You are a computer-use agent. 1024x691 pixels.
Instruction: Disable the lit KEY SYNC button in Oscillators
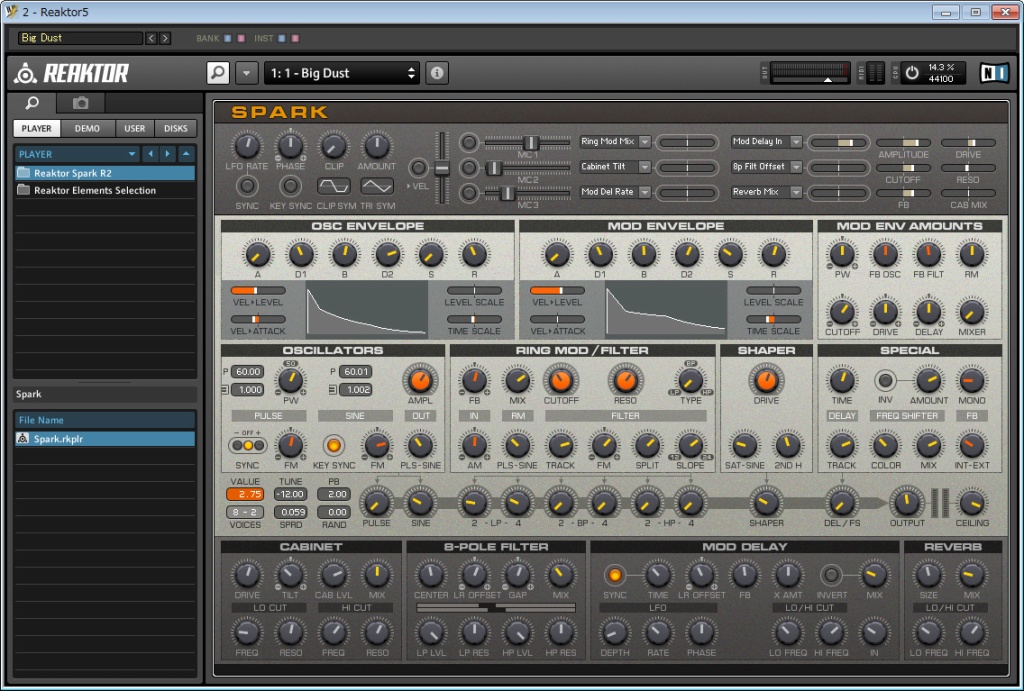click(x=334, y=445)
